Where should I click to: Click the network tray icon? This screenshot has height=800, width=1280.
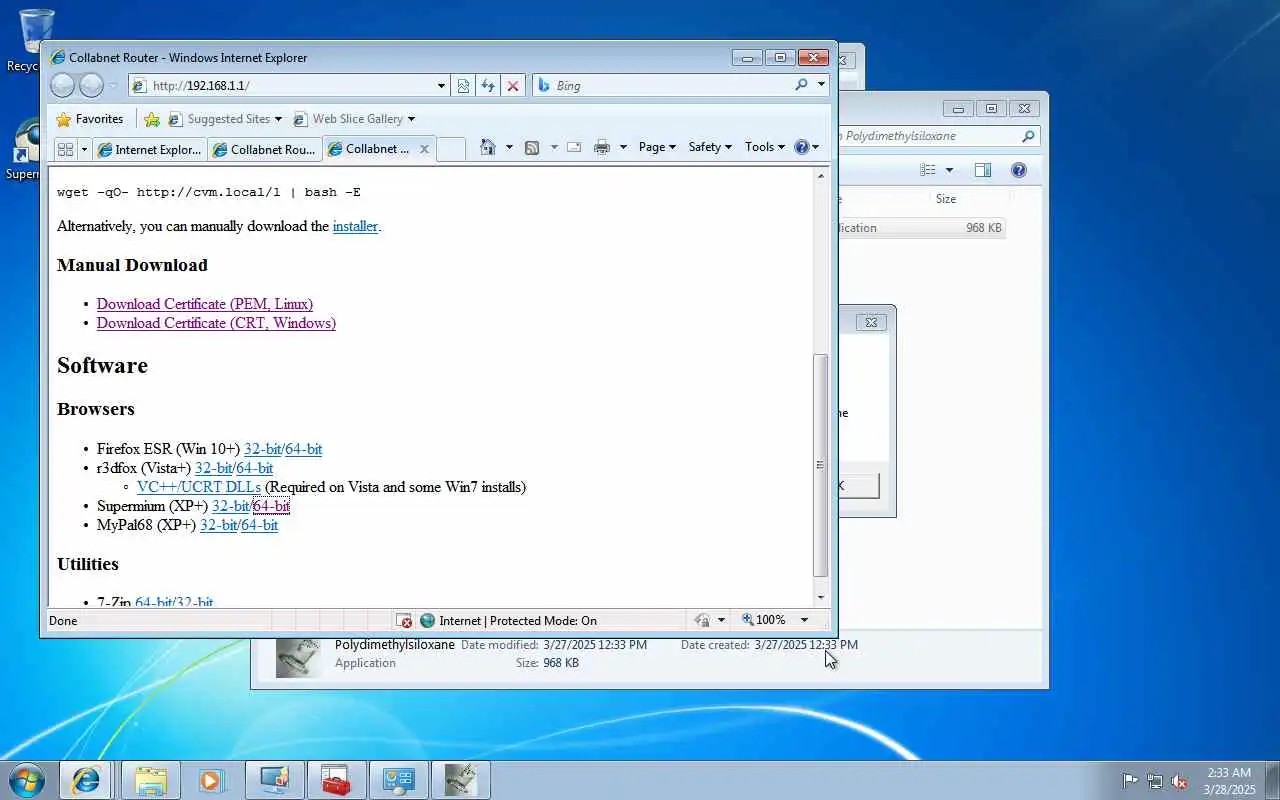click(x=1155, y=781)
